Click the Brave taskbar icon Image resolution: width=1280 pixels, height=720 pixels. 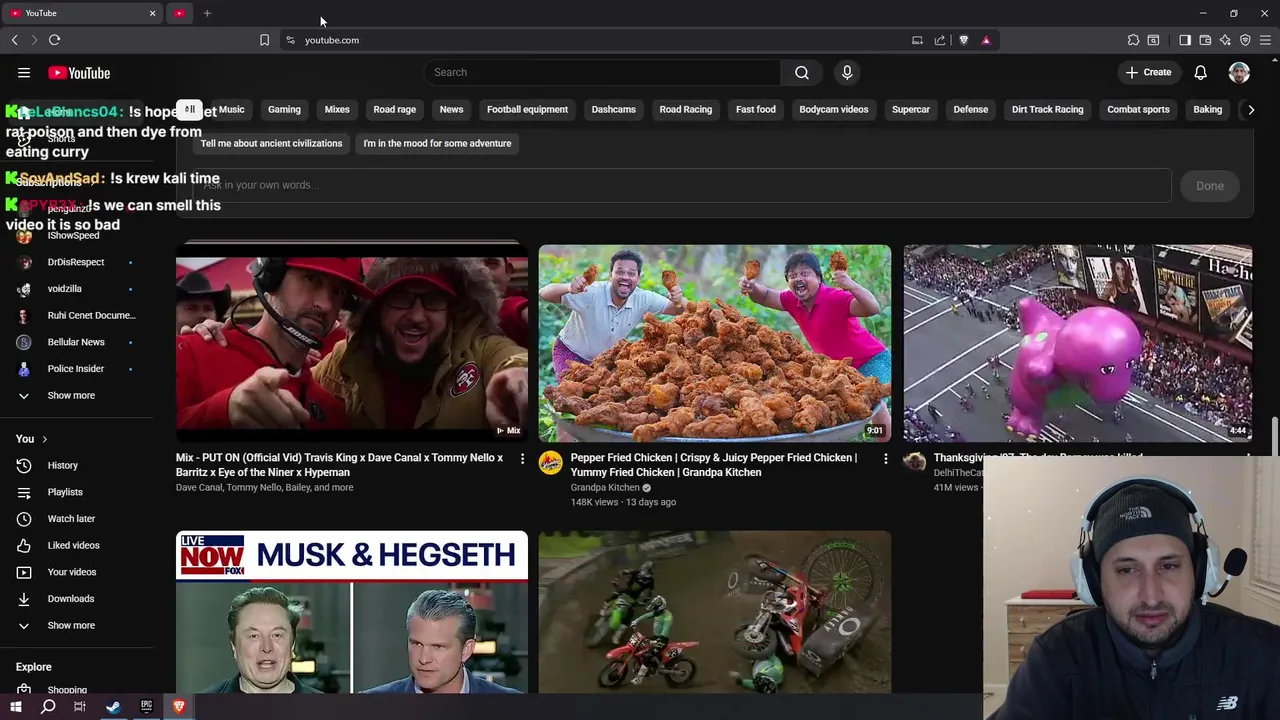click(179, 707)
